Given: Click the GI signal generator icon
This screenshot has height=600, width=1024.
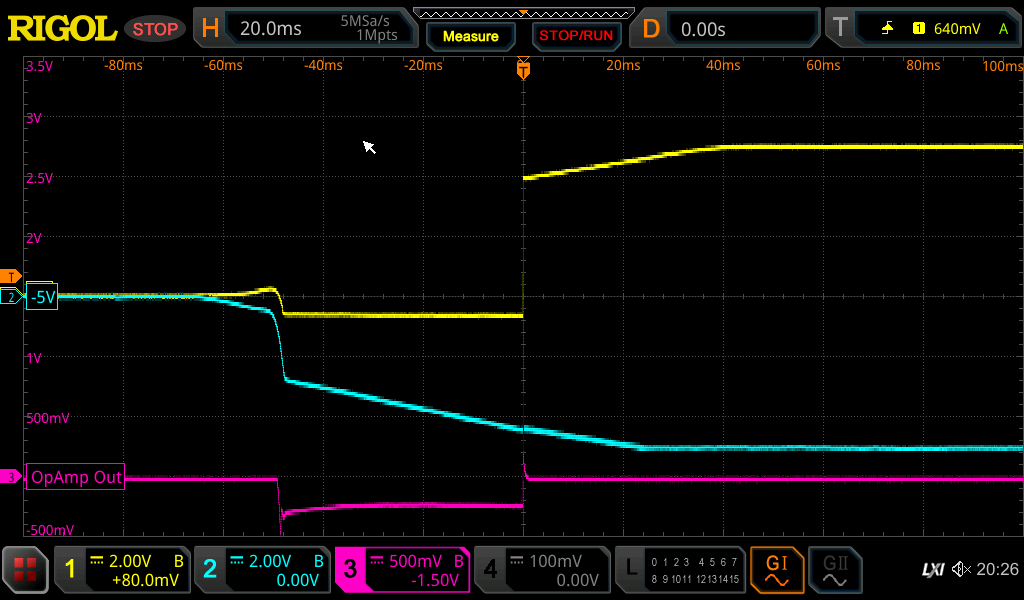Looking at the screenshot, I should click(x=776, y=570).
